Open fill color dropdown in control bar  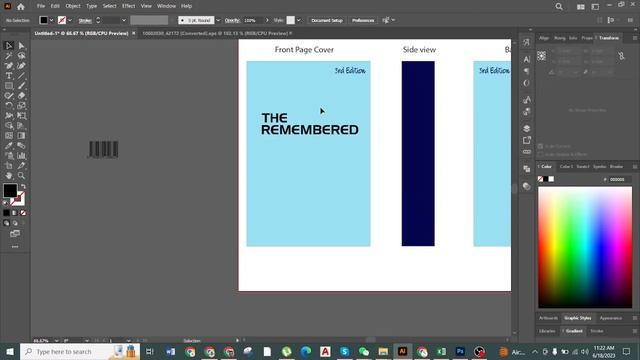[x=51, y=20]
